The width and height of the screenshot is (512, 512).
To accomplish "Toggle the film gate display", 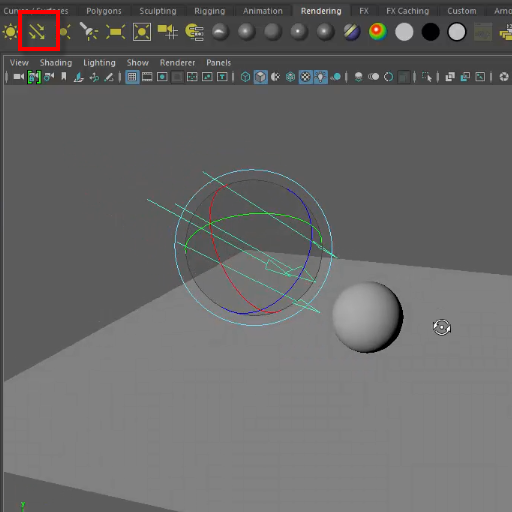I will [147, 77].
